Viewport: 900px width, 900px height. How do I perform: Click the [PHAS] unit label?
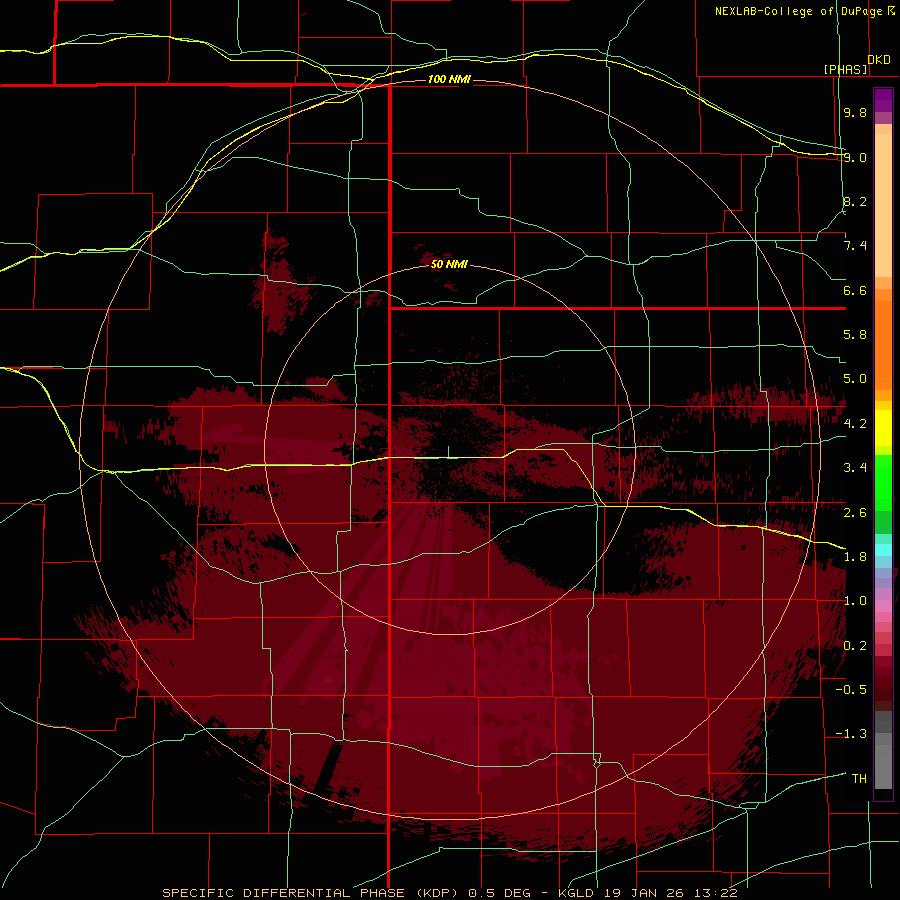pos(845,69)
